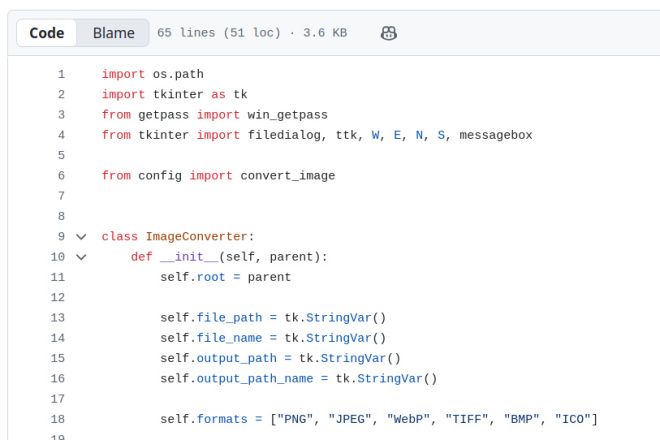
Task: Click the 'convert_image' symbol
Action: 288,176
